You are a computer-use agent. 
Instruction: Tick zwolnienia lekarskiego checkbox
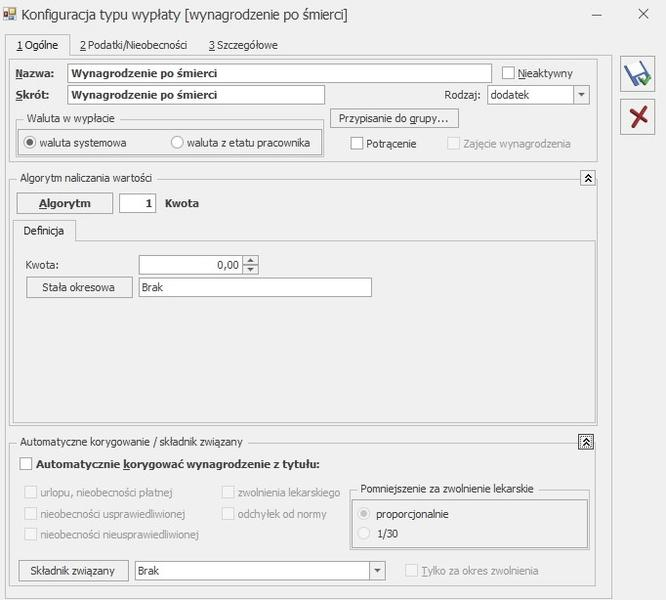click(x=228, y=492)
